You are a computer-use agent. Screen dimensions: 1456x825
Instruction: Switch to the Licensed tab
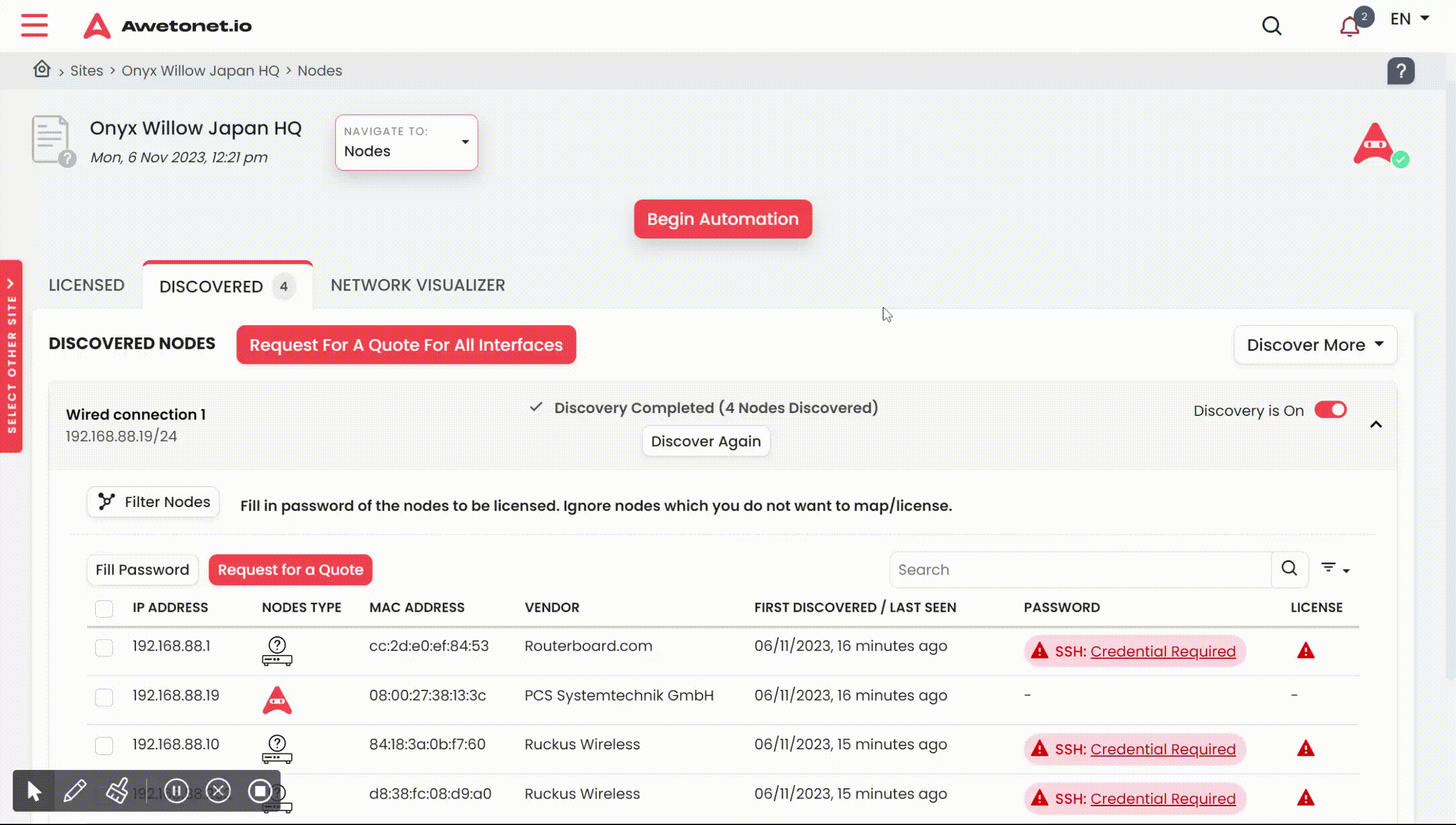click(x=86, y=285)
